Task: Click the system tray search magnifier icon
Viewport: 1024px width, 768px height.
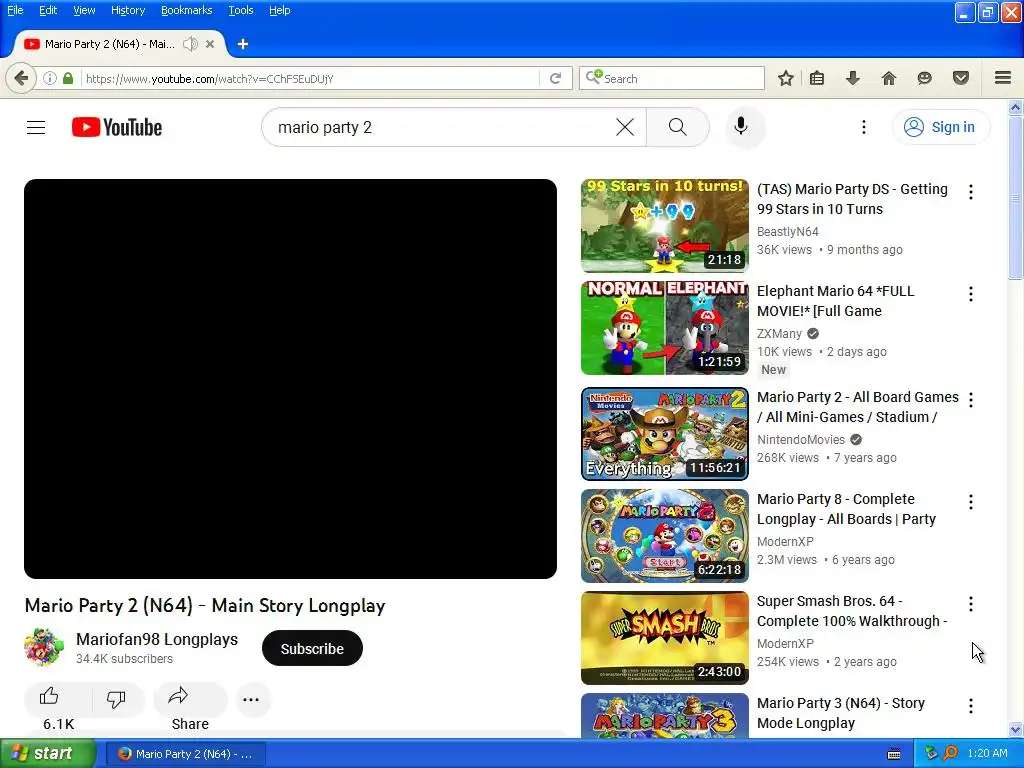Action: pos(950,753)
